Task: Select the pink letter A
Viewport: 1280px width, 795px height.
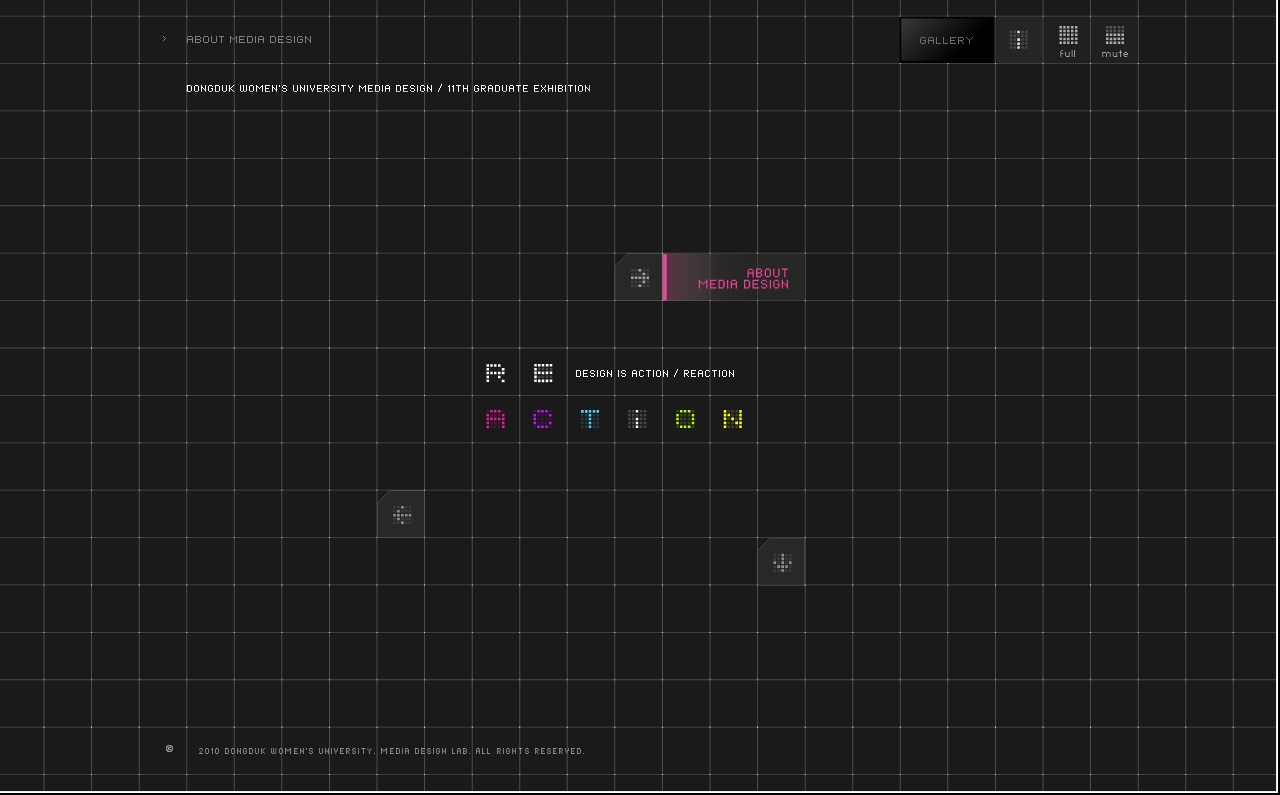Action: 495,419
